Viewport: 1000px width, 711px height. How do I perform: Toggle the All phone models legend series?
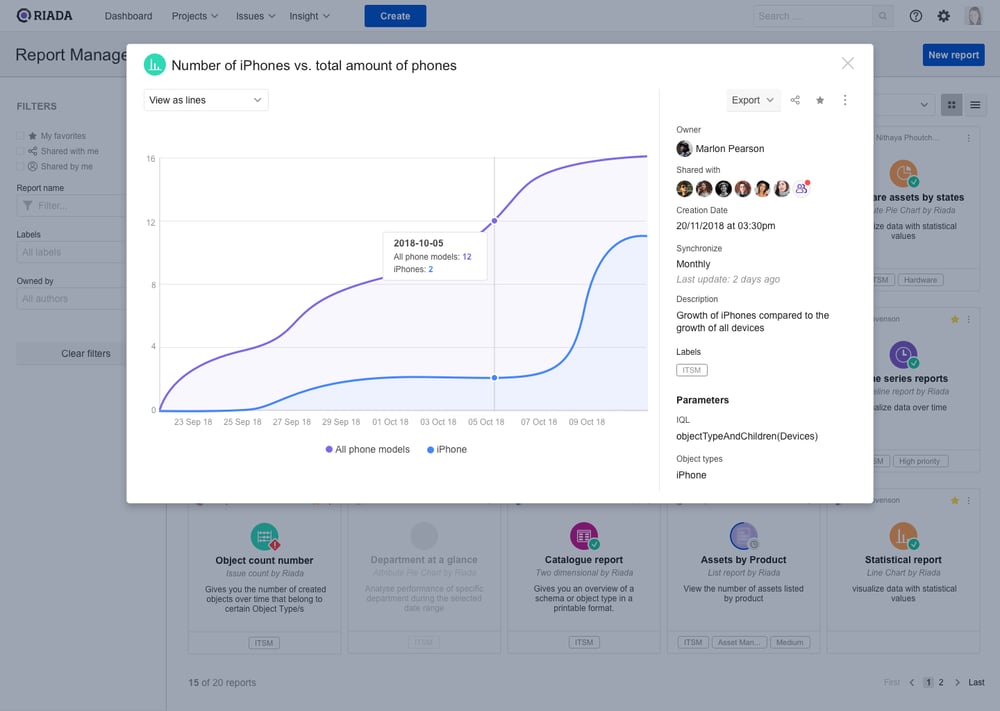tap(368, 450)
